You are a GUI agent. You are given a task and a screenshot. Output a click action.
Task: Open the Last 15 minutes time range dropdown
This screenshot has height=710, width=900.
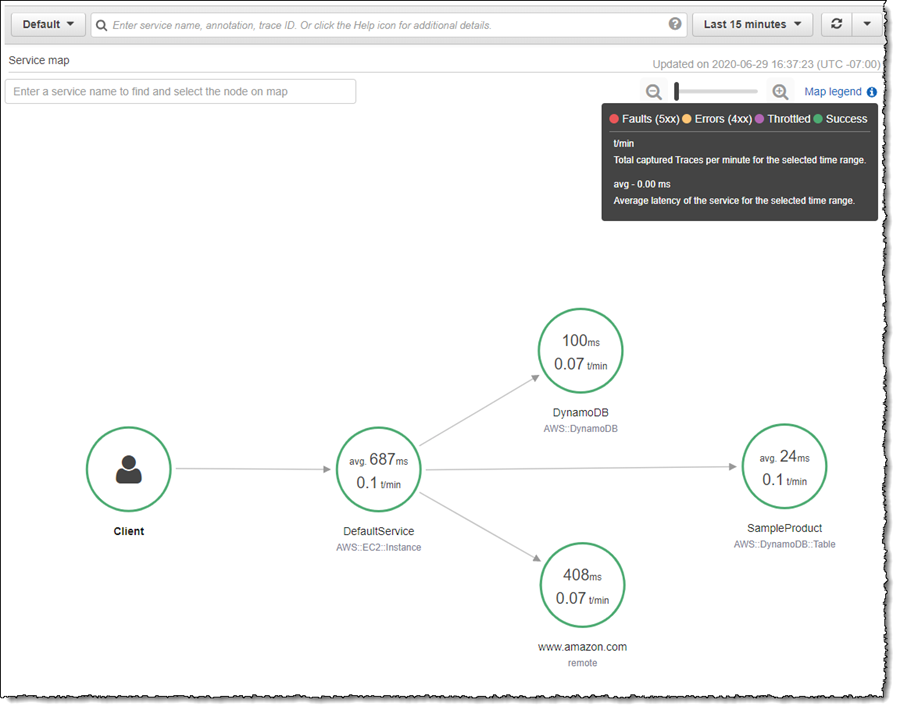pos(752,25)
